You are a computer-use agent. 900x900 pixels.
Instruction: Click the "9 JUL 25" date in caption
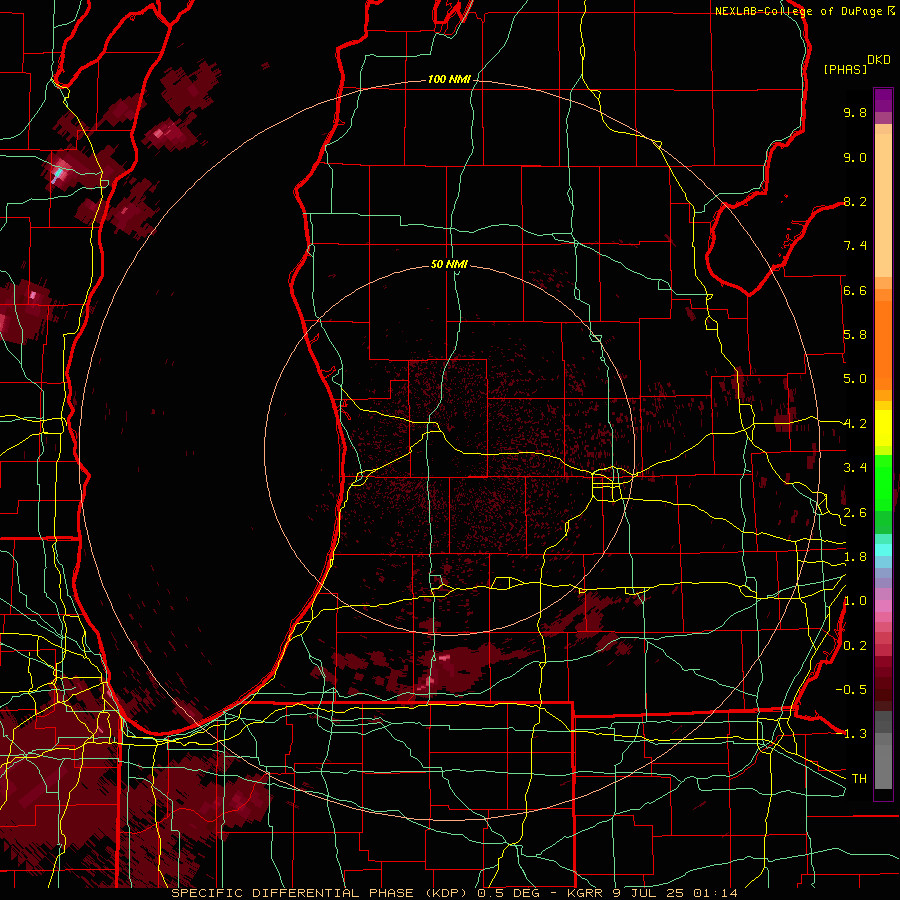pos(647,893)
